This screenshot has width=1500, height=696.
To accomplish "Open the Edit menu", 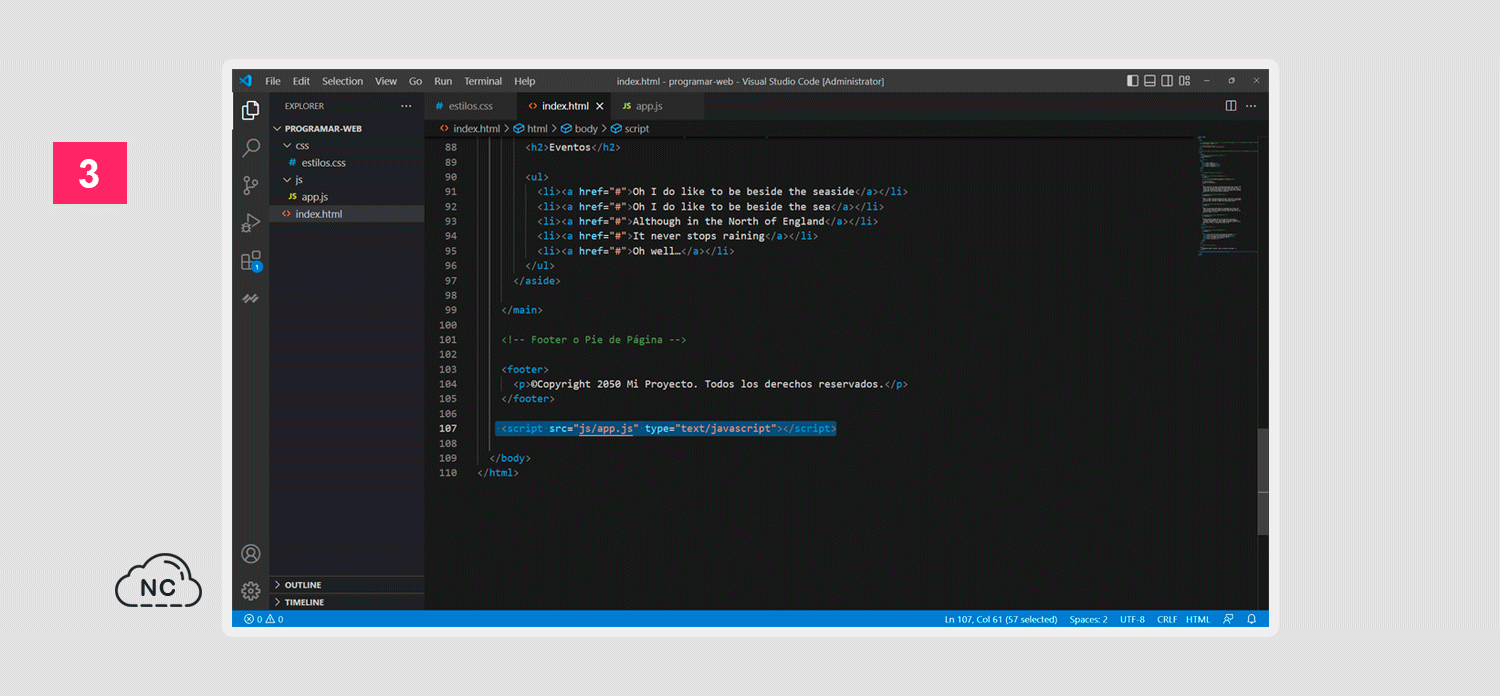I will [301, 81].
